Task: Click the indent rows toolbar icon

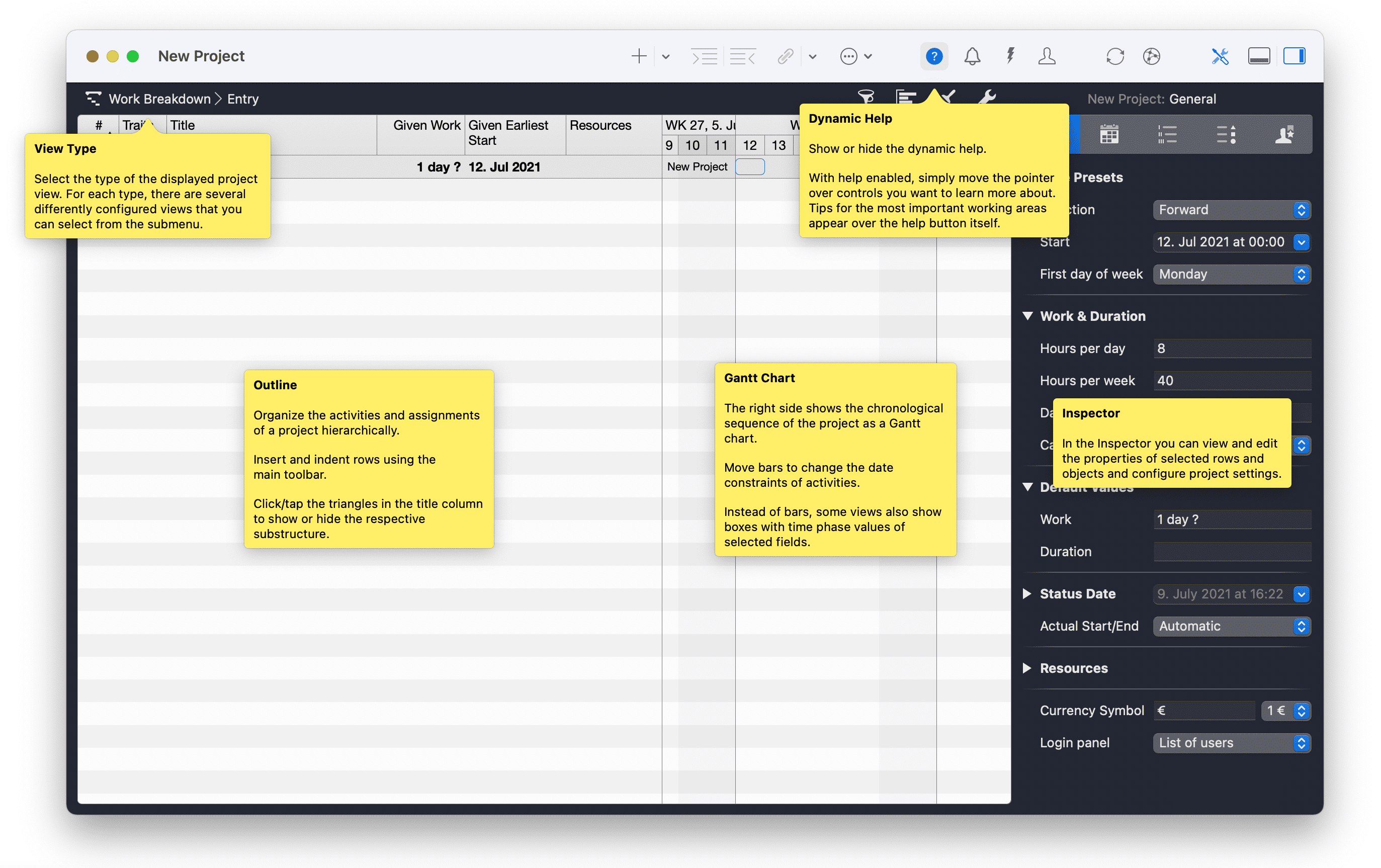Action: click(x=704, y=56)
